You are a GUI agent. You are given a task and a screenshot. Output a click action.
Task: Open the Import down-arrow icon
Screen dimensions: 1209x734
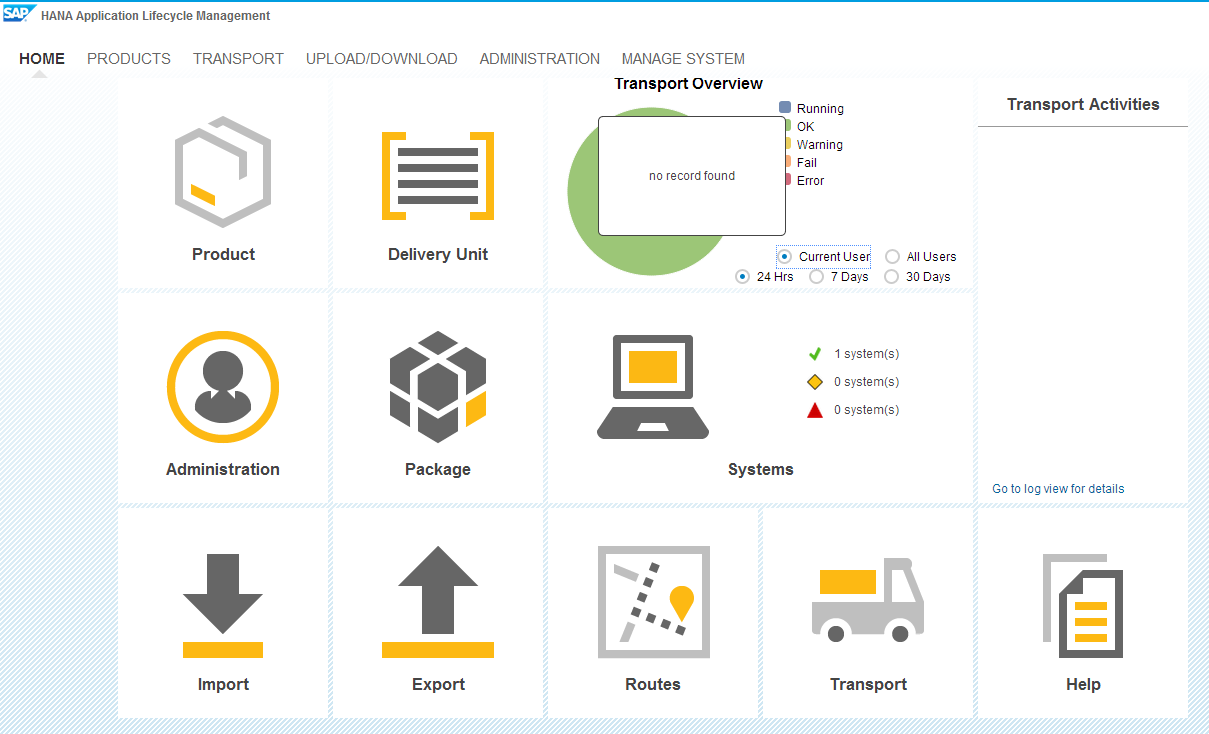click(223, 606)
